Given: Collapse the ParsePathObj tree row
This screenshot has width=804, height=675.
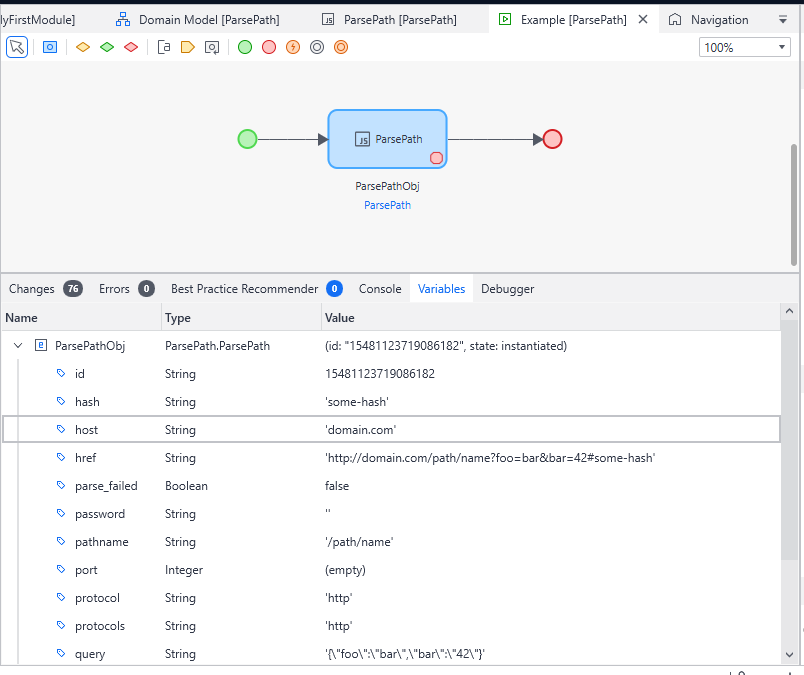Looking at the screenshot, I should 18,346.
